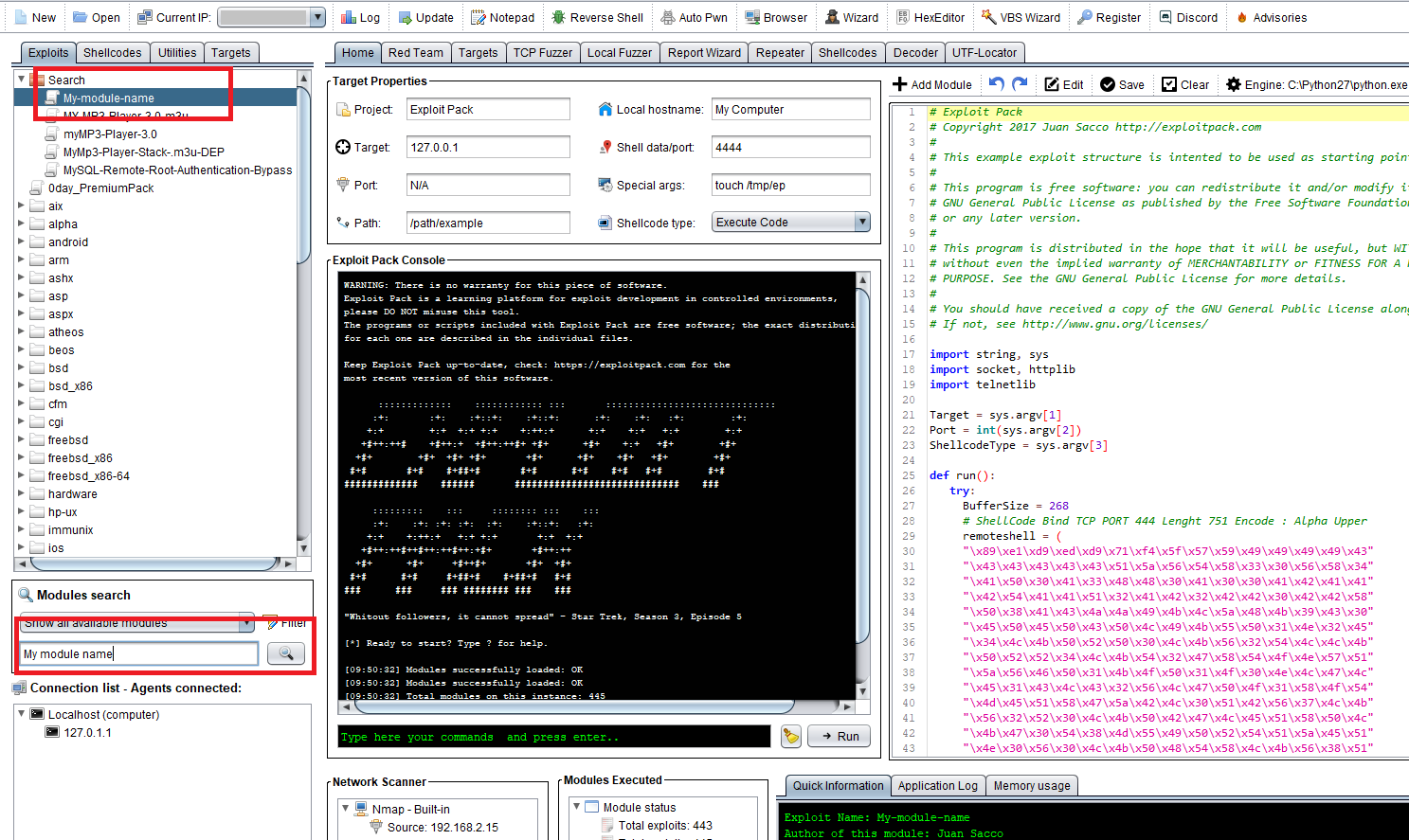
Task: Start the Reverse Shell tool
Action: [x=598, y=17]
